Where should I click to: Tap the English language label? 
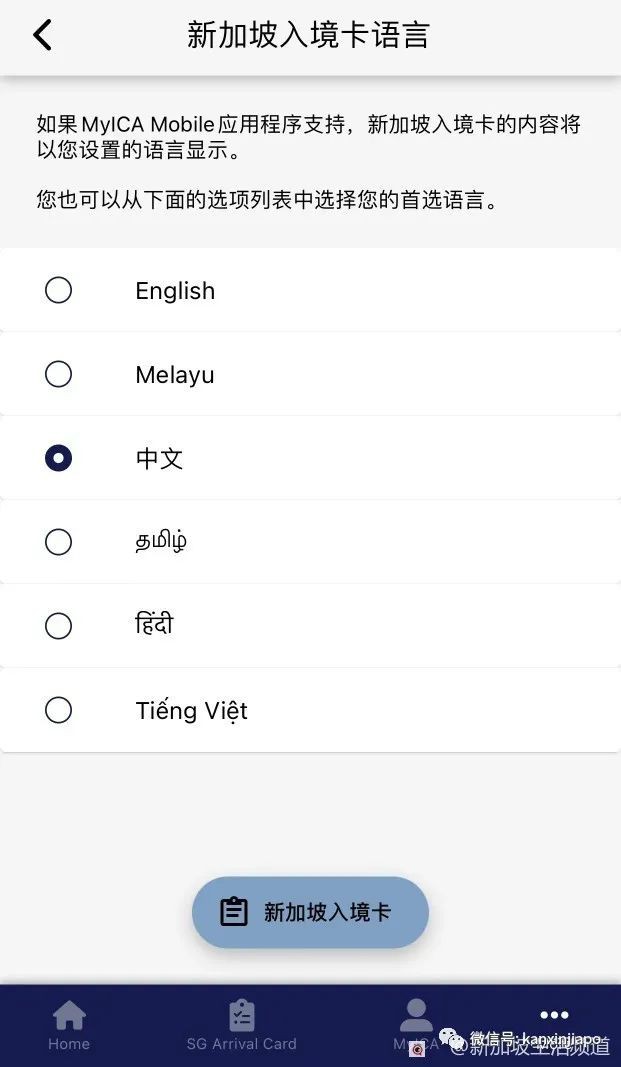(x=175, y=291)
